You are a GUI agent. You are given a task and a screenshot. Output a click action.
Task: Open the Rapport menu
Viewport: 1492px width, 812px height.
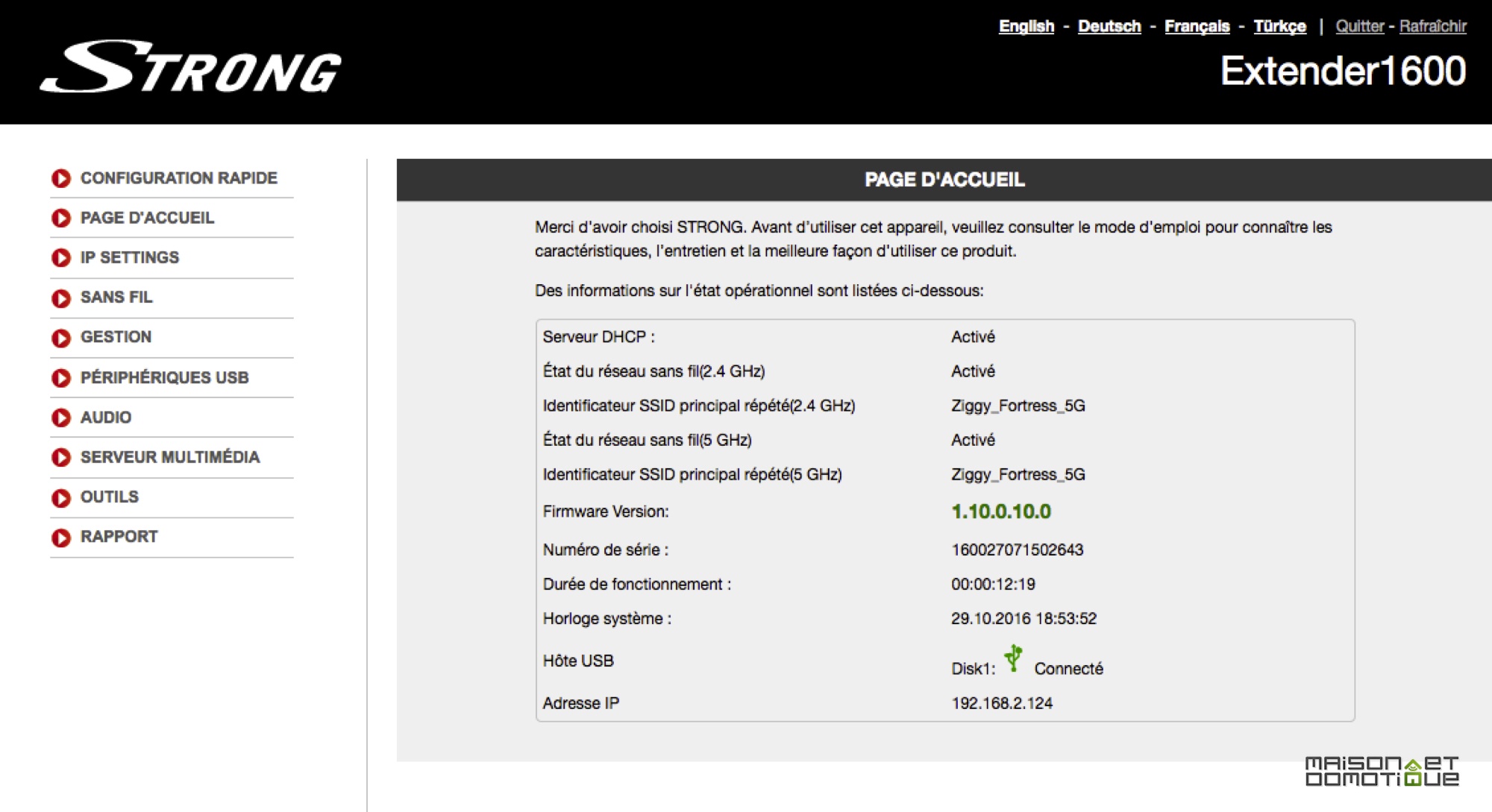click(x=119, y=536)
